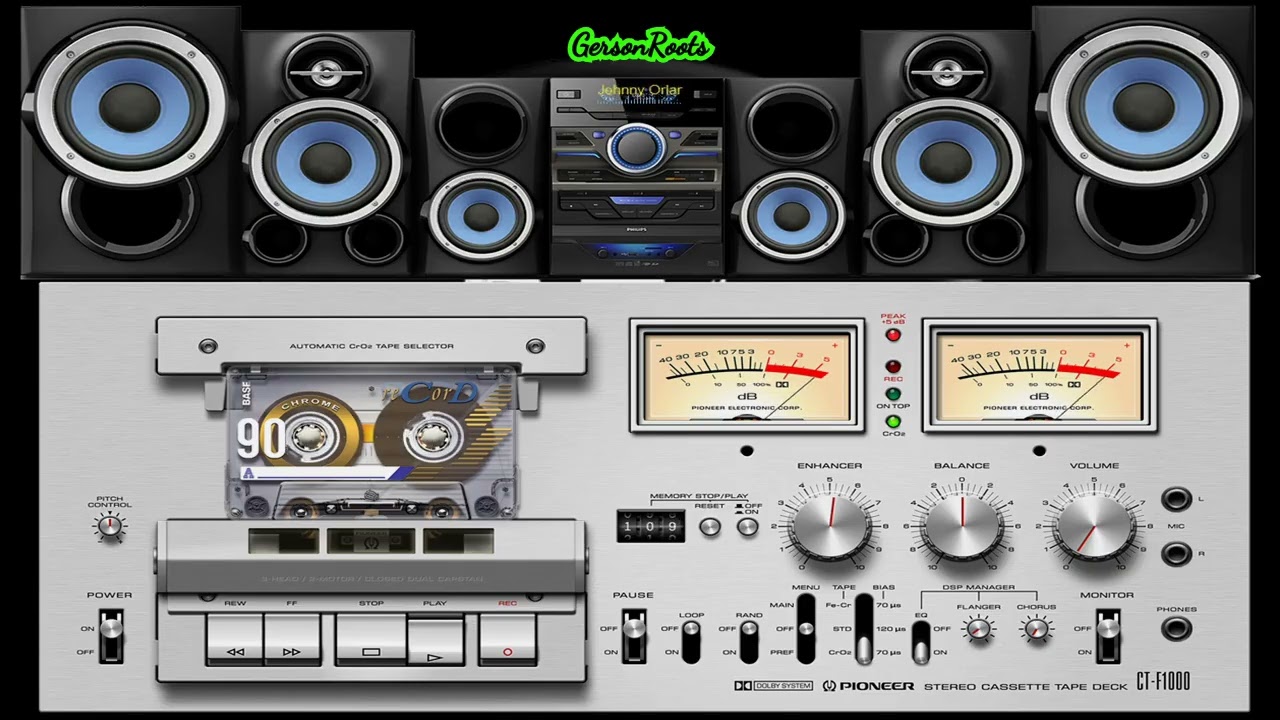Click the CHORUS knob
The image size is (1280, 720).
click(1036, 629)
